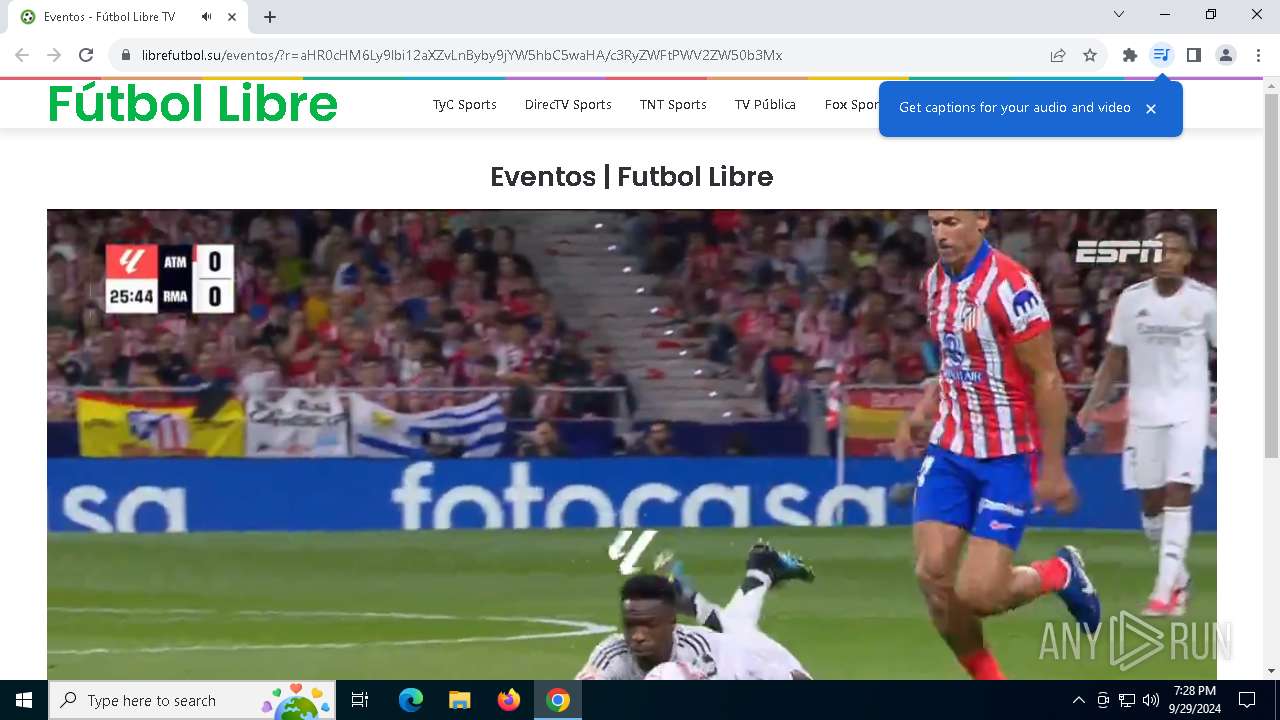Switch to Chrome in the taskbar
This screenshot has height=720, width=1280.
click(558, 700)
